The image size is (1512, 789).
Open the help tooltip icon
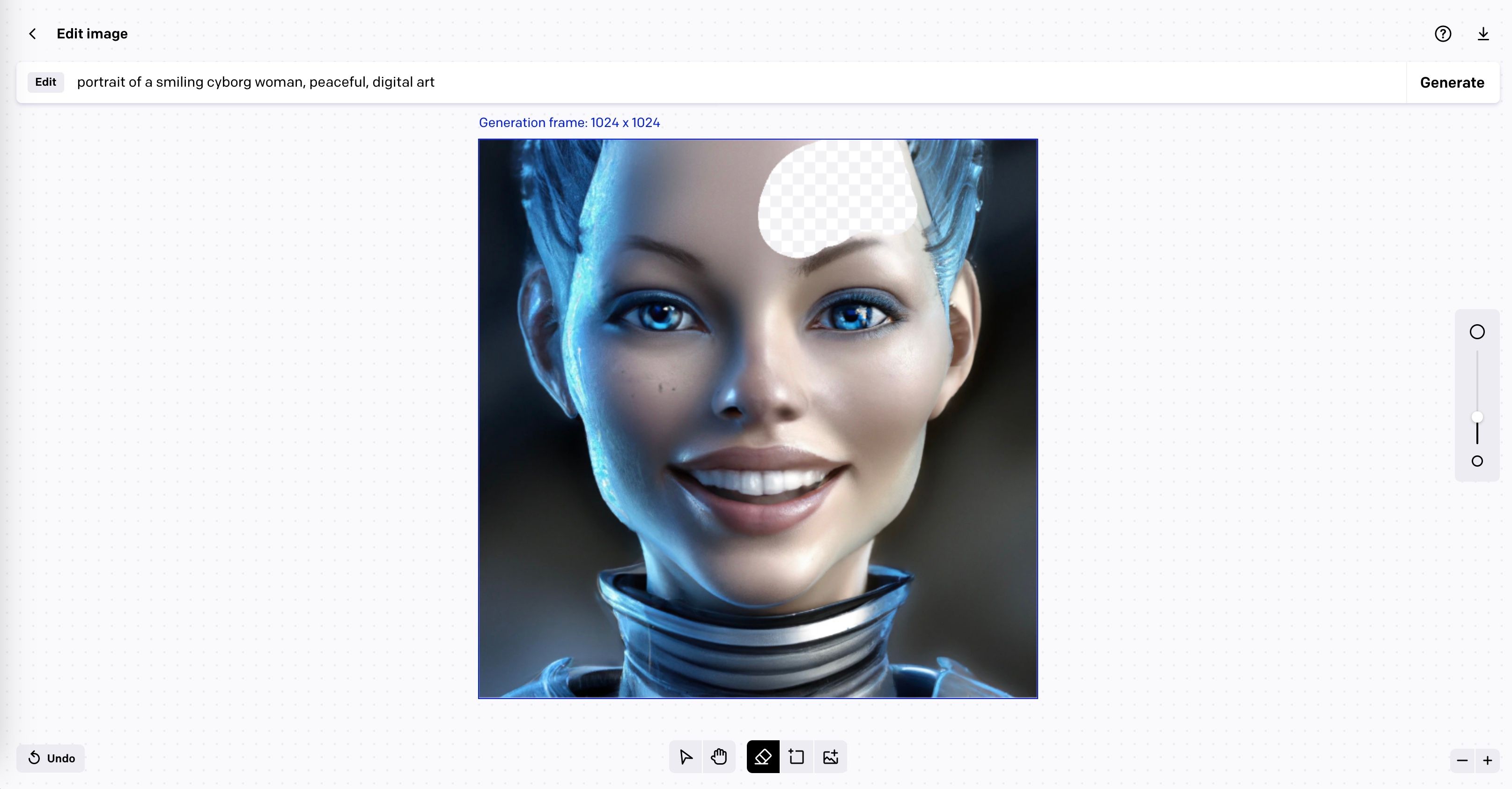pos(1443,33)
